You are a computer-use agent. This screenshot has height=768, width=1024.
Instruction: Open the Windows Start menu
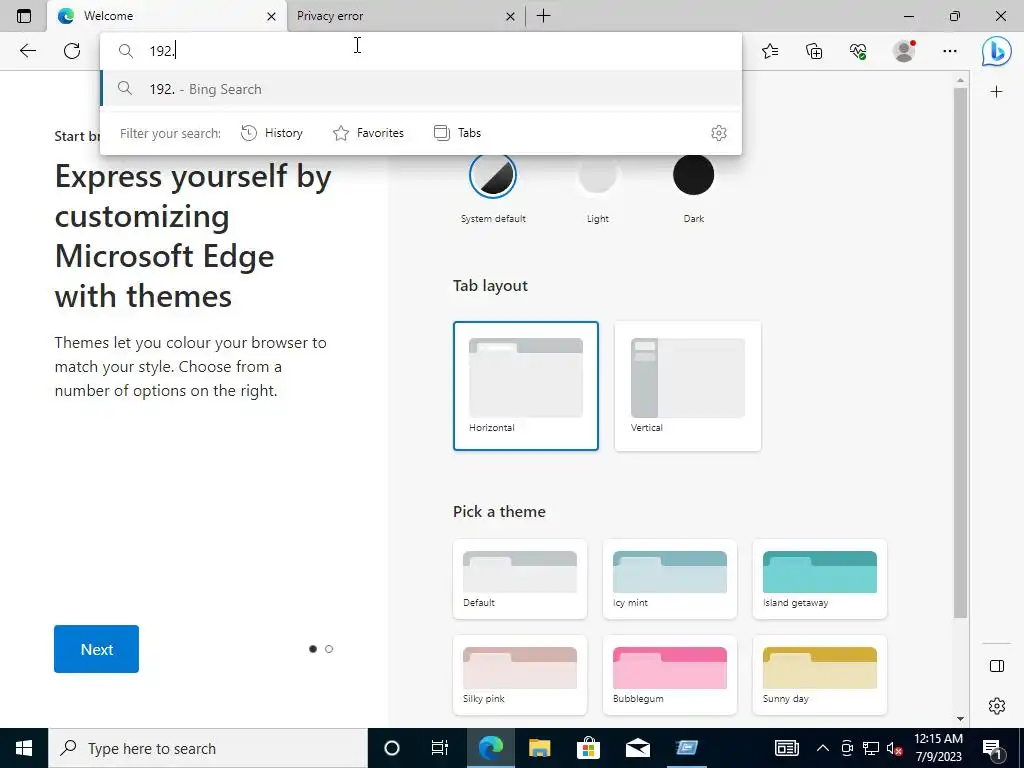coord(24,748)
